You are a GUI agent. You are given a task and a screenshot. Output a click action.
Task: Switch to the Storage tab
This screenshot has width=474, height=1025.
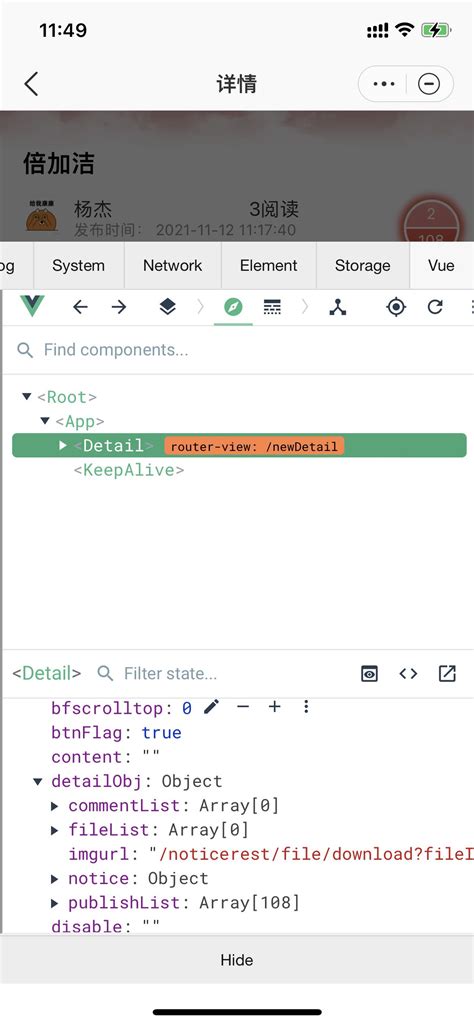coord(362,265)
